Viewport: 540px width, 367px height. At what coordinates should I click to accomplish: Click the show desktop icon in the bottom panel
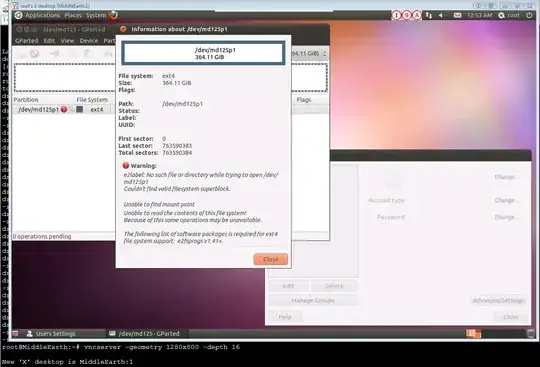(x=15, y=333)
